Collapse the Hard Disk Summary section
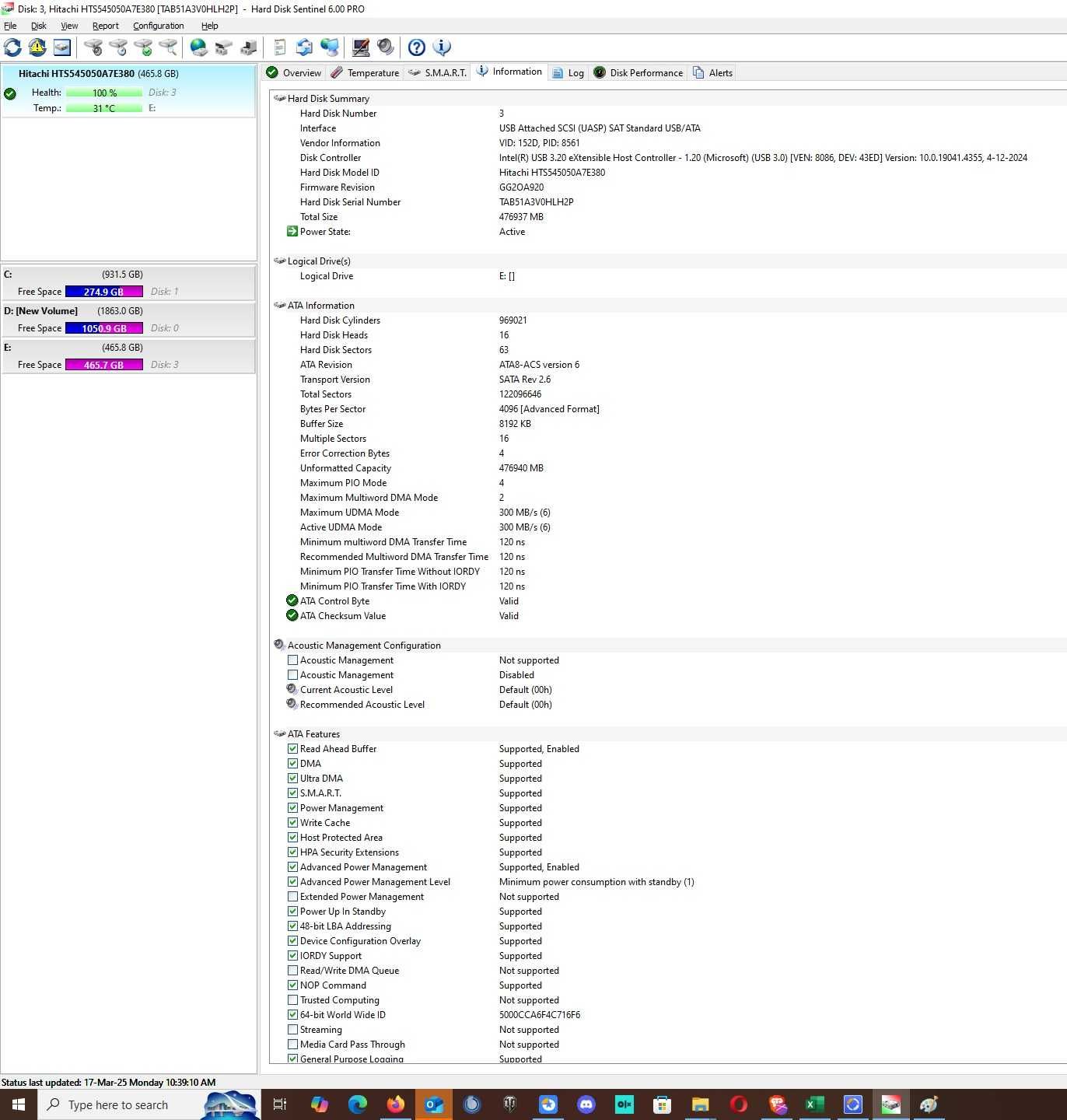The height and width of the screenshot is (1120, 1067). coord(279,98)
